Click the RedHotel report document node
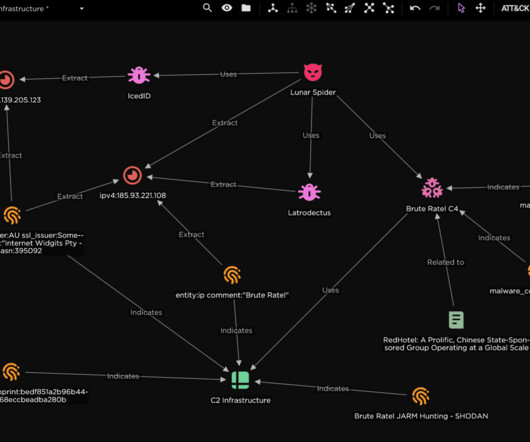This screenshot has width=530, height=442. tap(456, 320)
